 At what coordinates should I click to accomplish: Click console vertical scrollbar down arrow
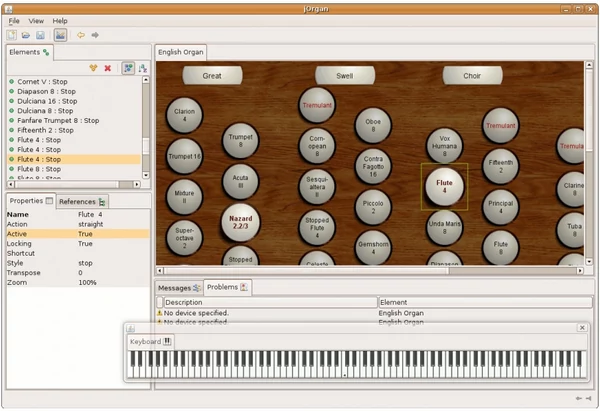(589, 262)
